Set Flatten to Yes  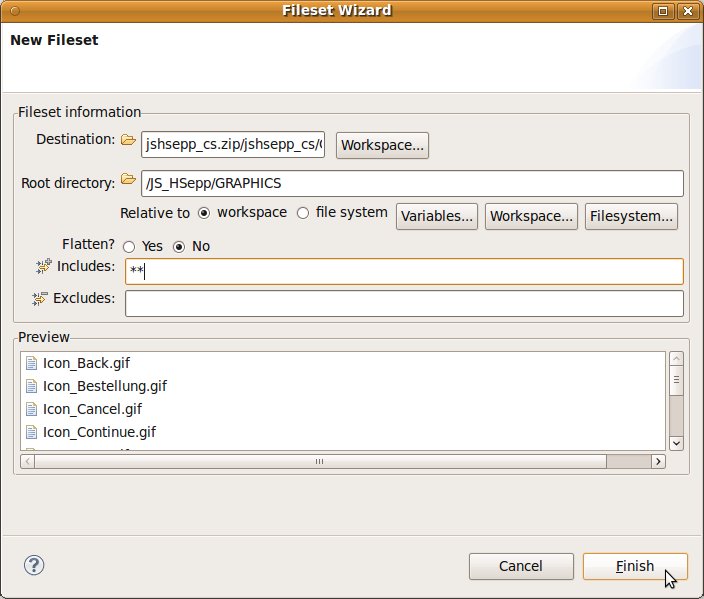129,247
